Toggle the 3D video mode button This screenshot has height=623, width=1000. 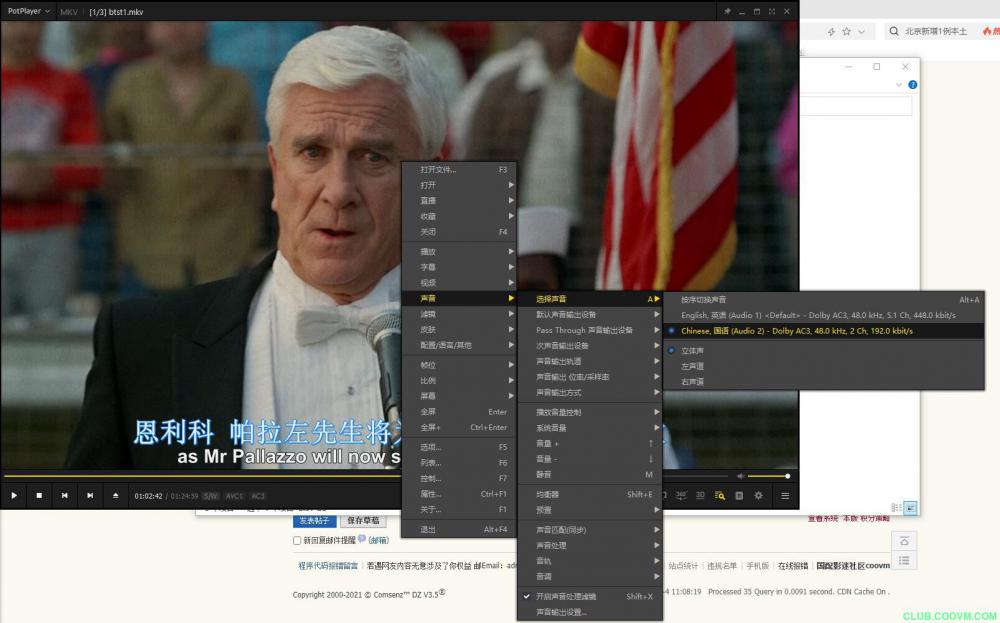700,495
